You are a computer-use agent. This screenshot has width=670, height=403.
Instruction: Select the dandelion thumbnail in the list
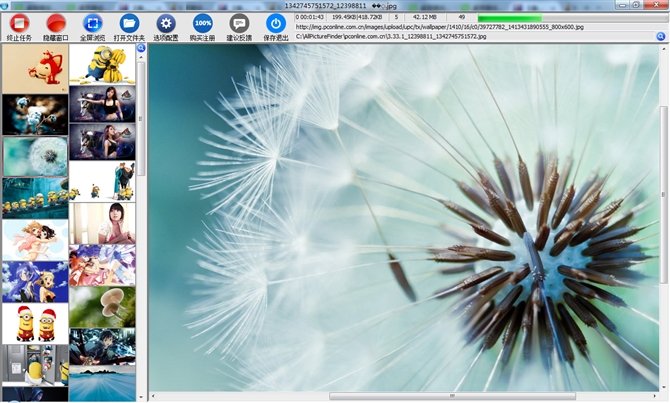34,156
